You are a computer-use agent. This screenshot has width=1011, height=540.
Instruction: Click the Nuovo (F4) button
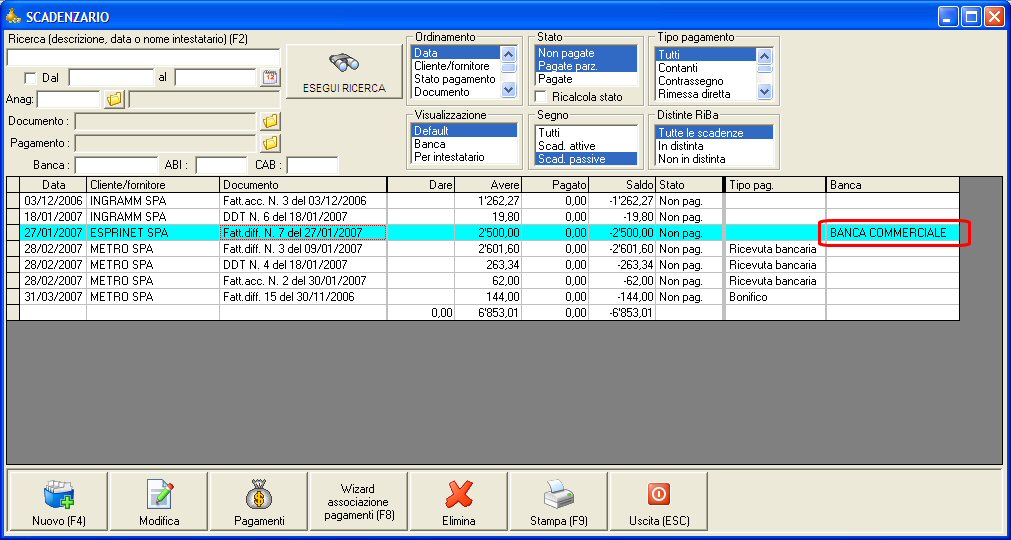pos(58,501)
